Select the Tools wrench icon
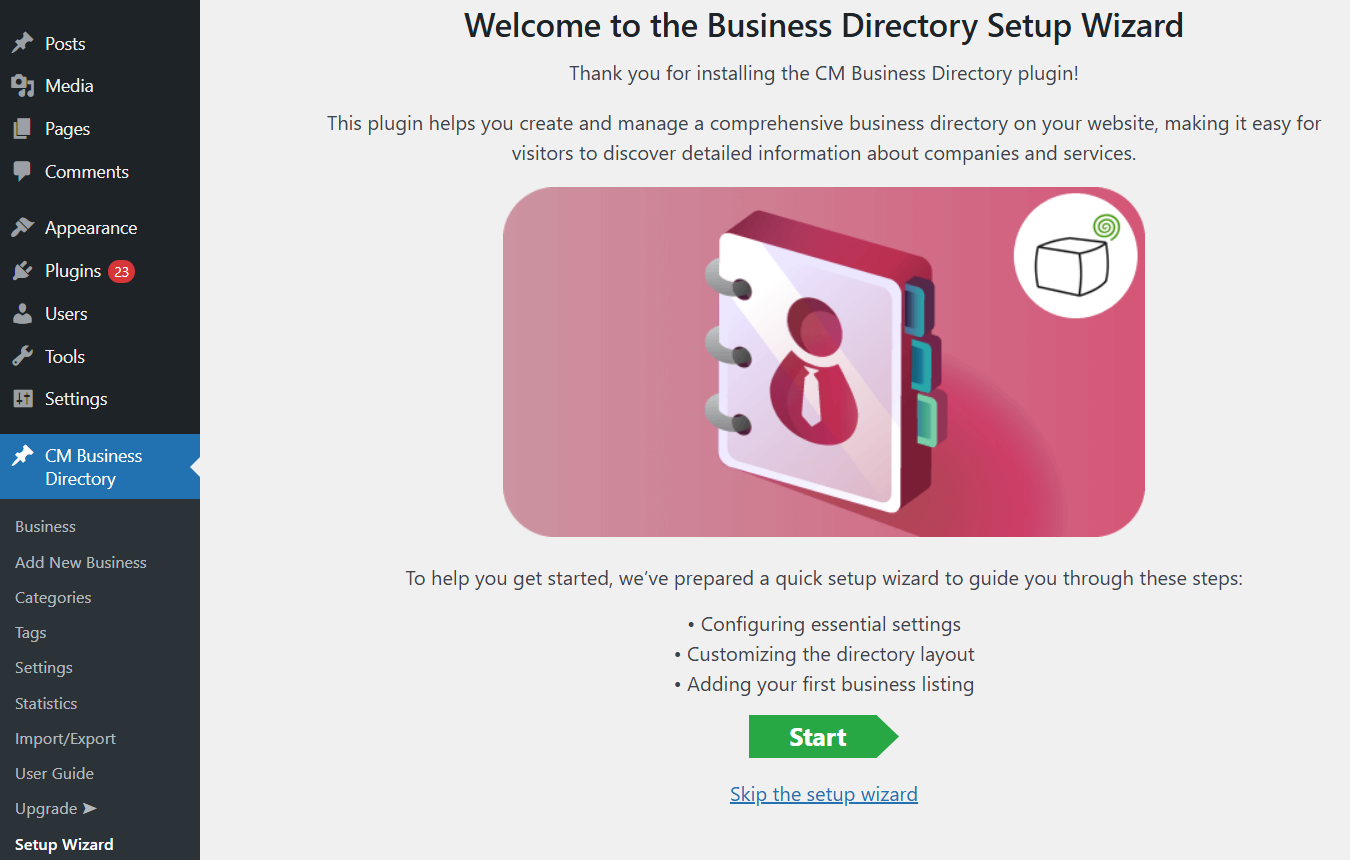 [x=22, y=356]
